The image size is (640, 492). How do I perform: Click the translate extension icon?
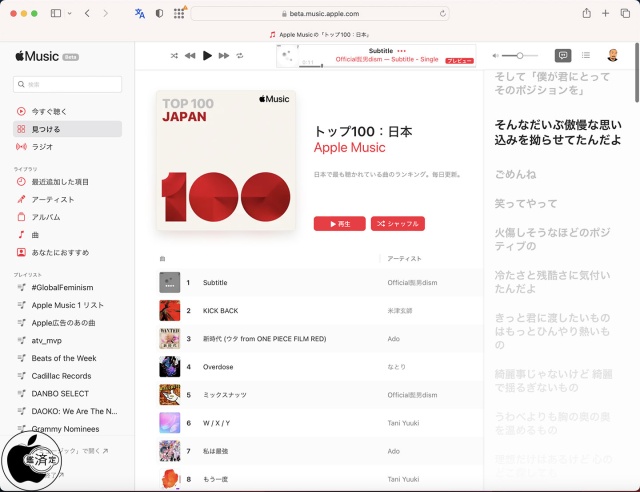coord(140,13)
